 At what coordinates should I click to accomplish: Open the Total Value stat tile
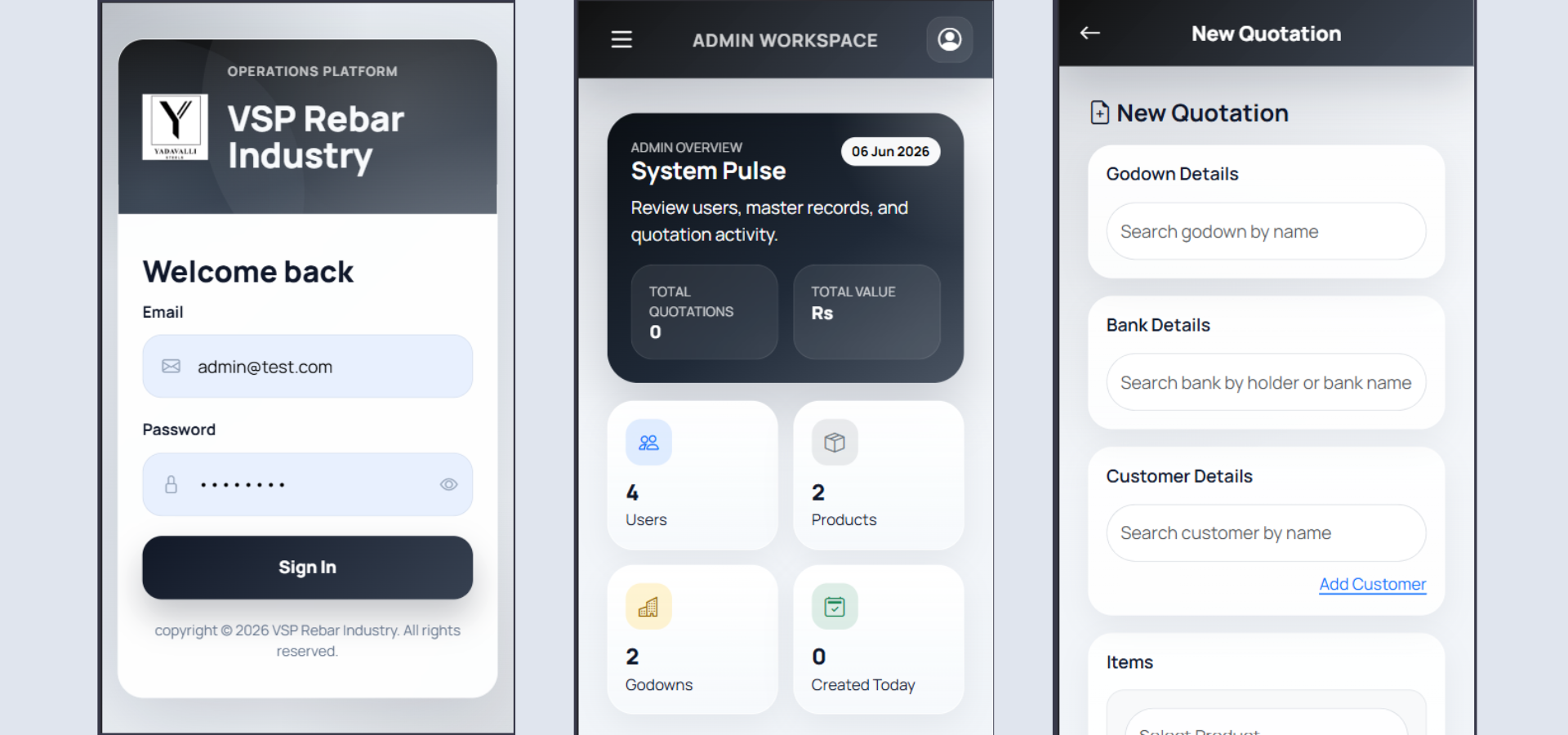866,312
